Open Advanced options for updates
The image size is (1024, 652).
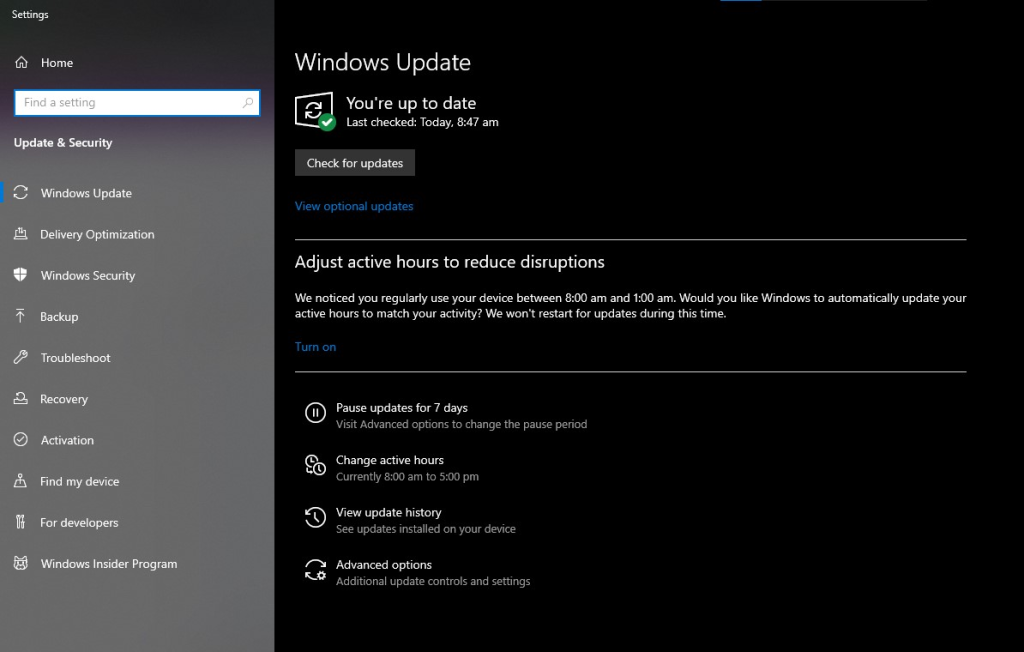[x=384, y=564]
